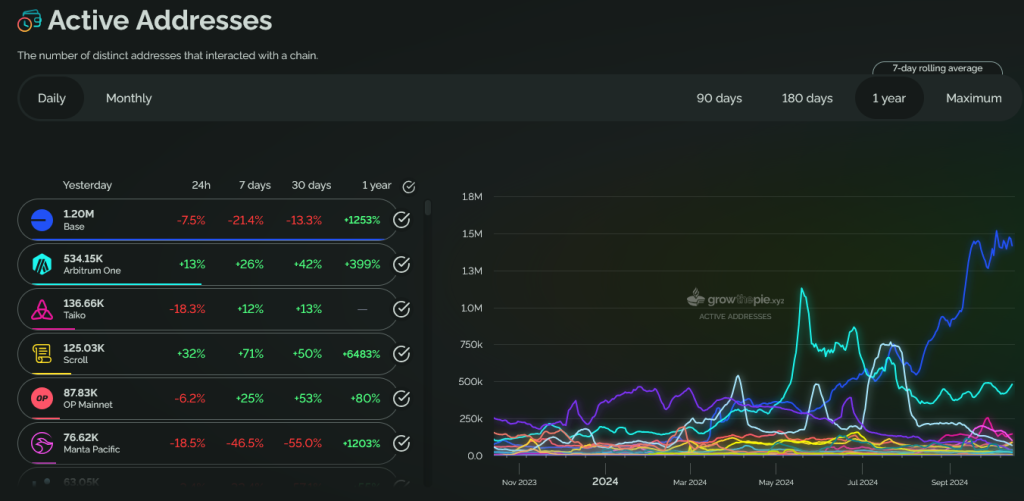Viewport: 1024px width, 501px height.
Task: Select the 180 days timeframe
Action: (x=807, y=98)
